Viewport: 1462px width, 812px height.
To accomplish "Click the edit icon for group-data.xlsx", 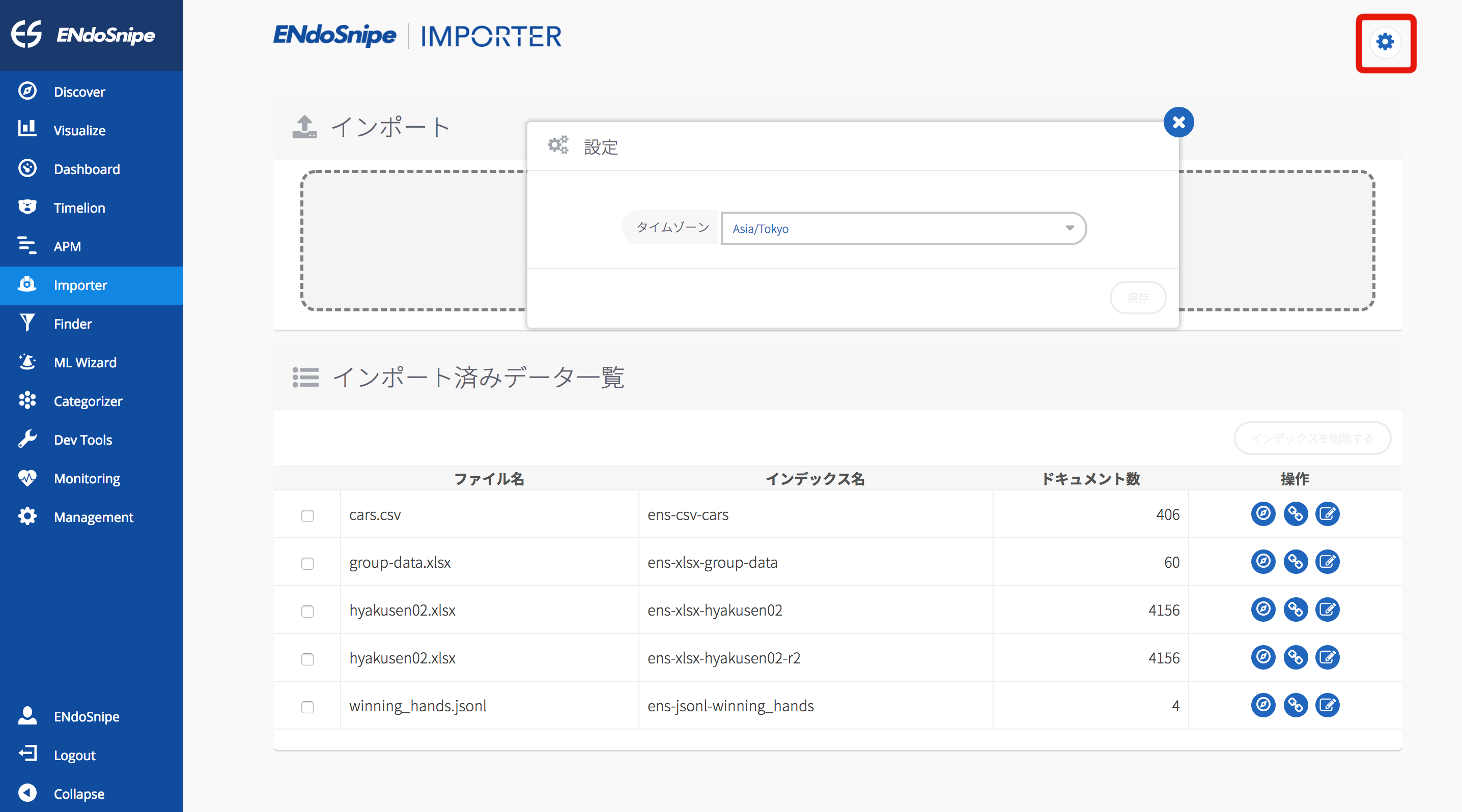I will tap(1327, 561).
